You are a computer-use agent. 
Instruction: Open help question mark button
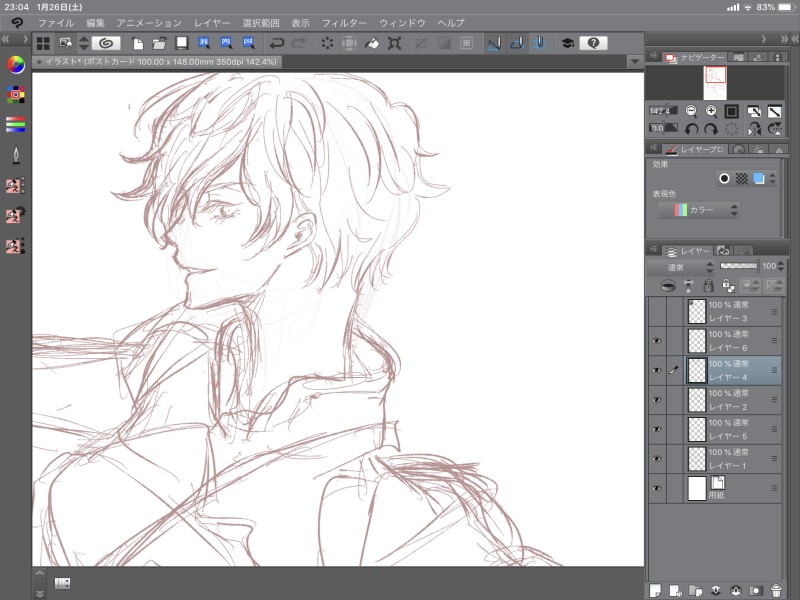point(593,43)
